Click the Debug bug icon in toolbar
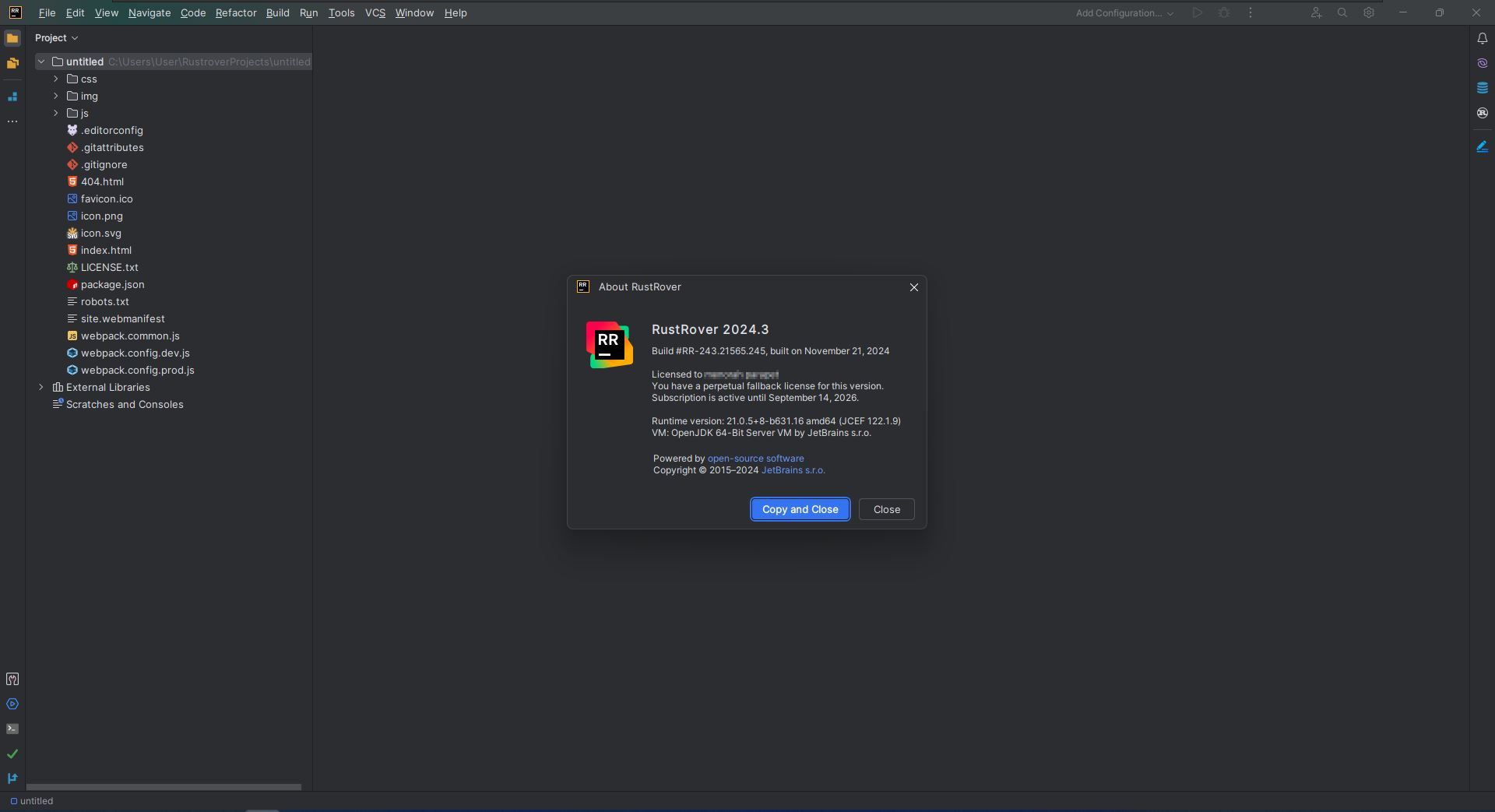 click(x=1224, y=12)
